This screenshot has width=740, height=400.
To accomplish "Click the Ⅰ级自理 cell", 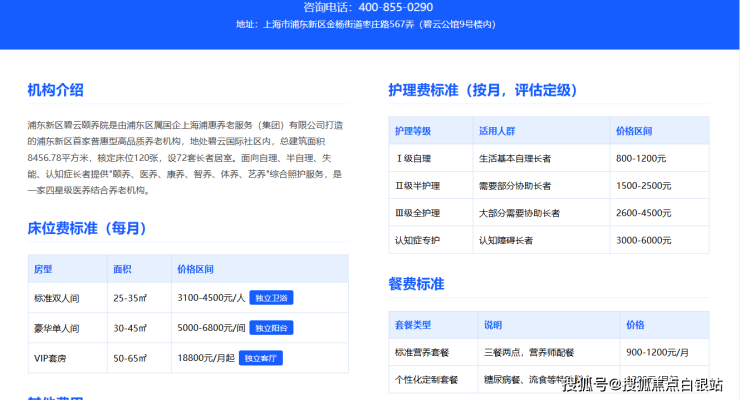I will 413,158.
